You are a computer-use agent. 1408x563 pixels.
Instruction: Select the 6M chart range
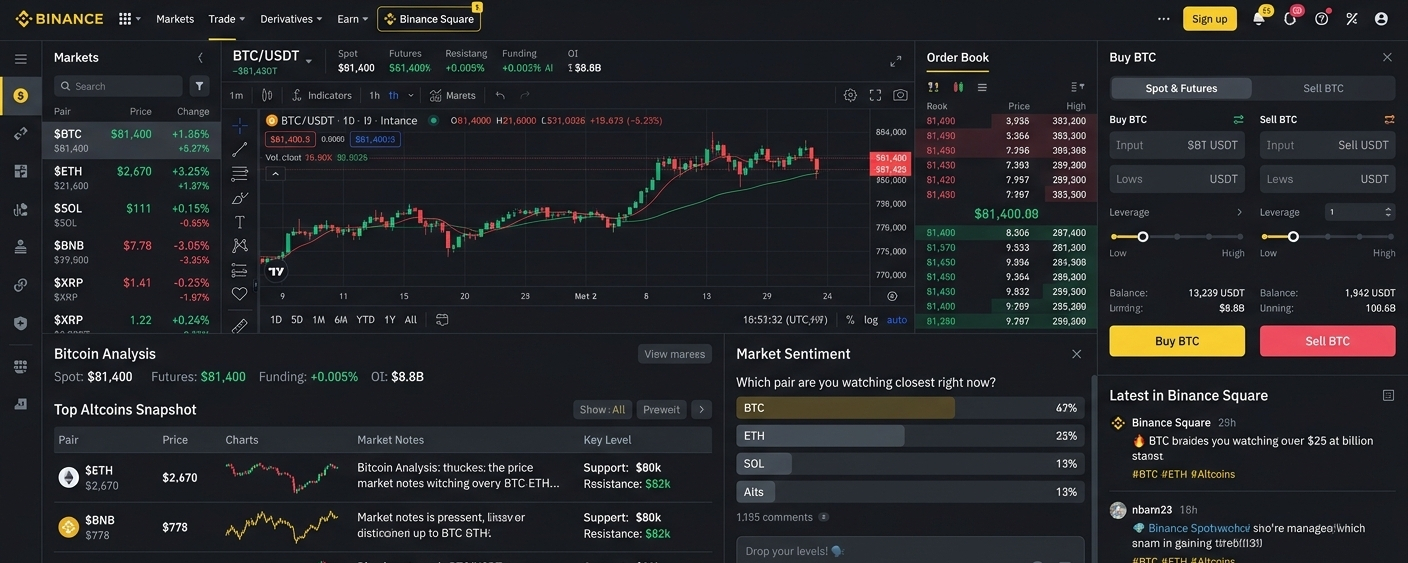pos(341,320)
